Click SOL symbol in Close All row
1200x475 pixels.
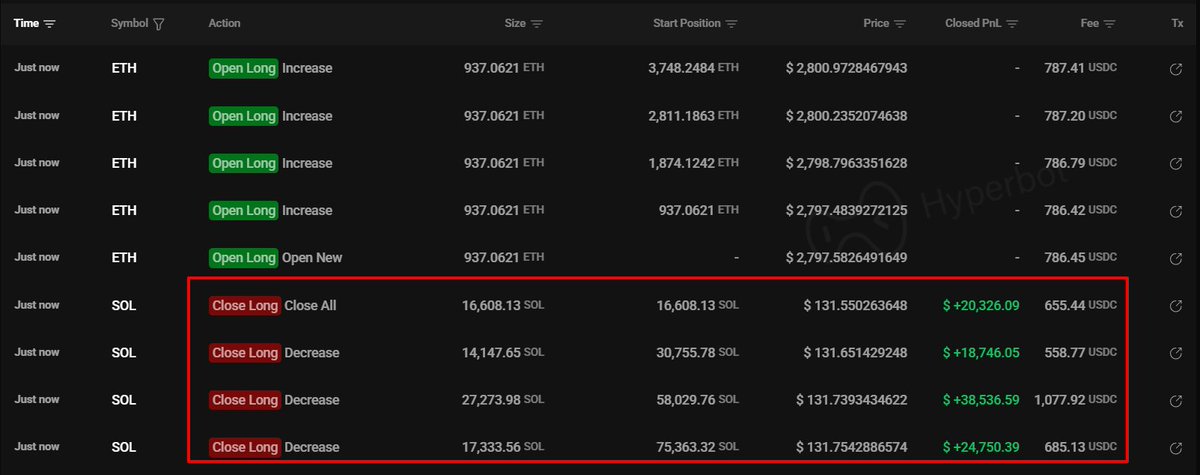123,306
